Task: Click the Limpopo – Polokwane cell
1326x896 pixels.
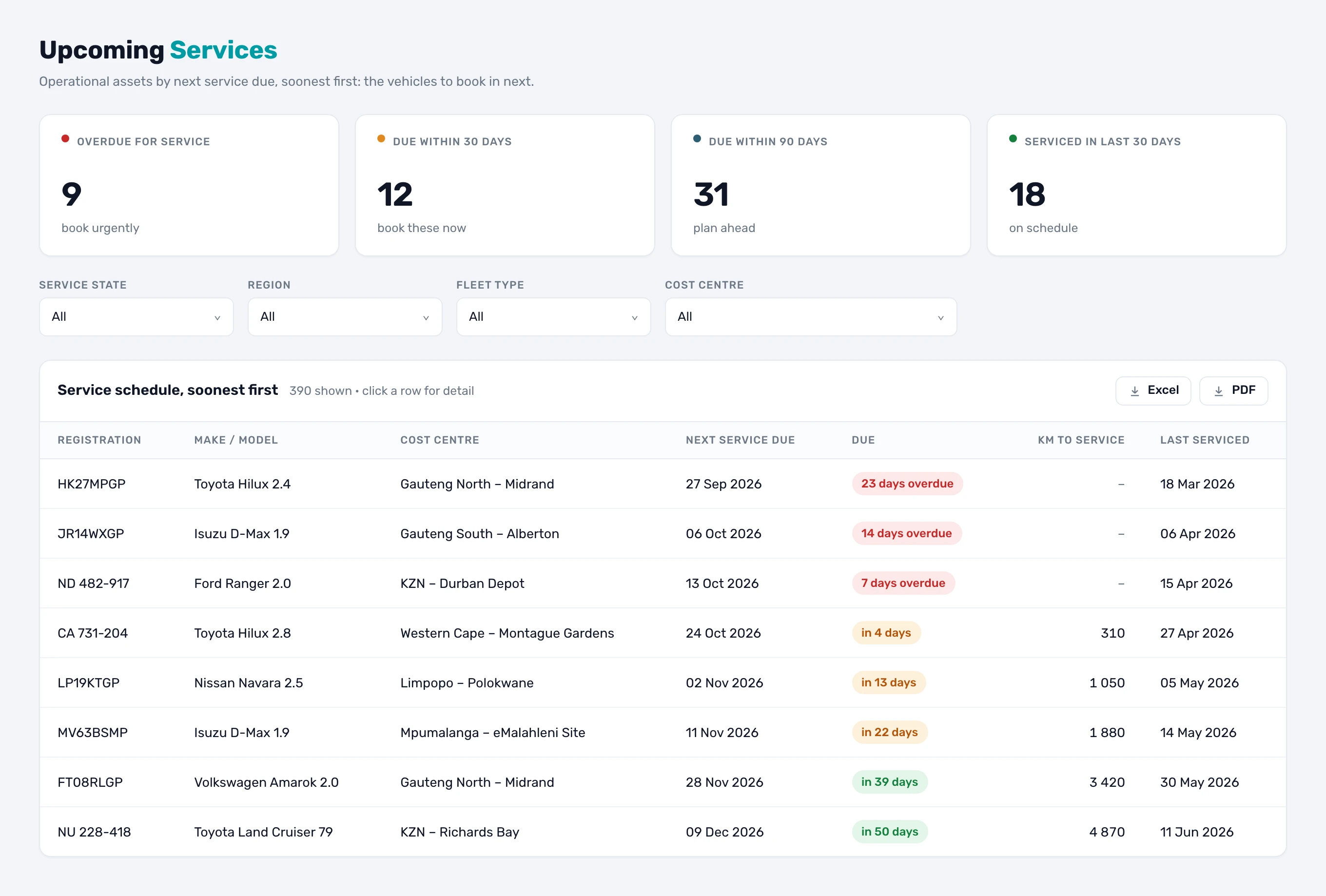Action: (x=467, y=682)
